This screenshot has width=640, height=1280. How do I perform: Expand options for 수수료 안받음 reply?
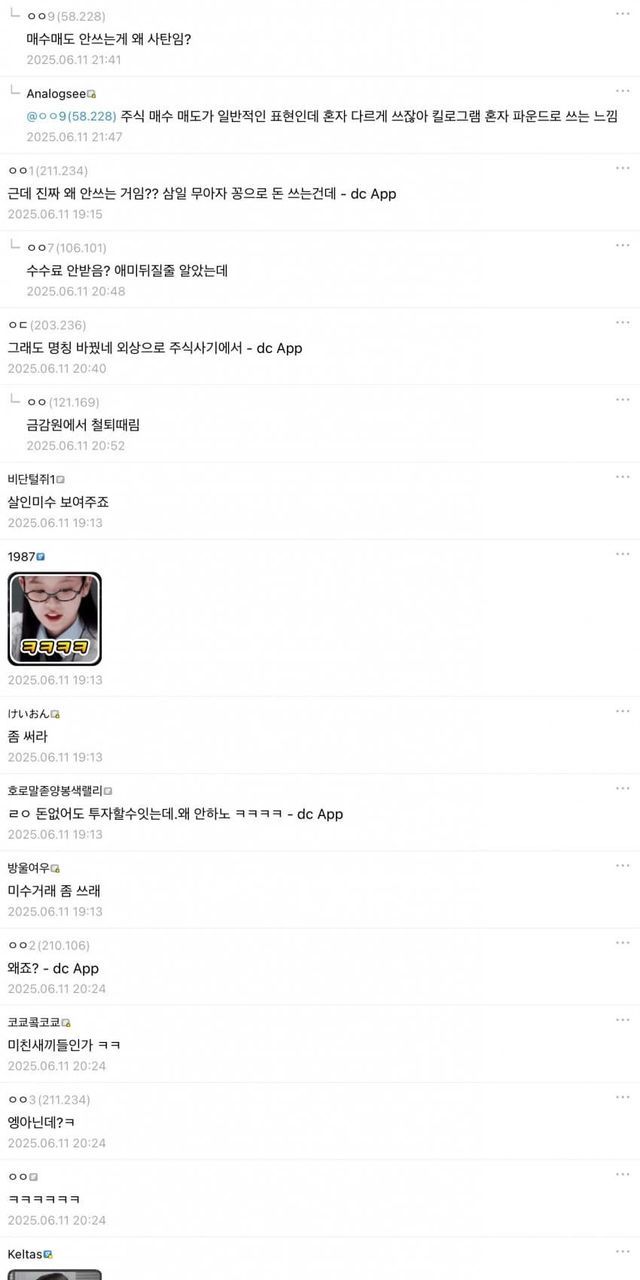point(623,244)
